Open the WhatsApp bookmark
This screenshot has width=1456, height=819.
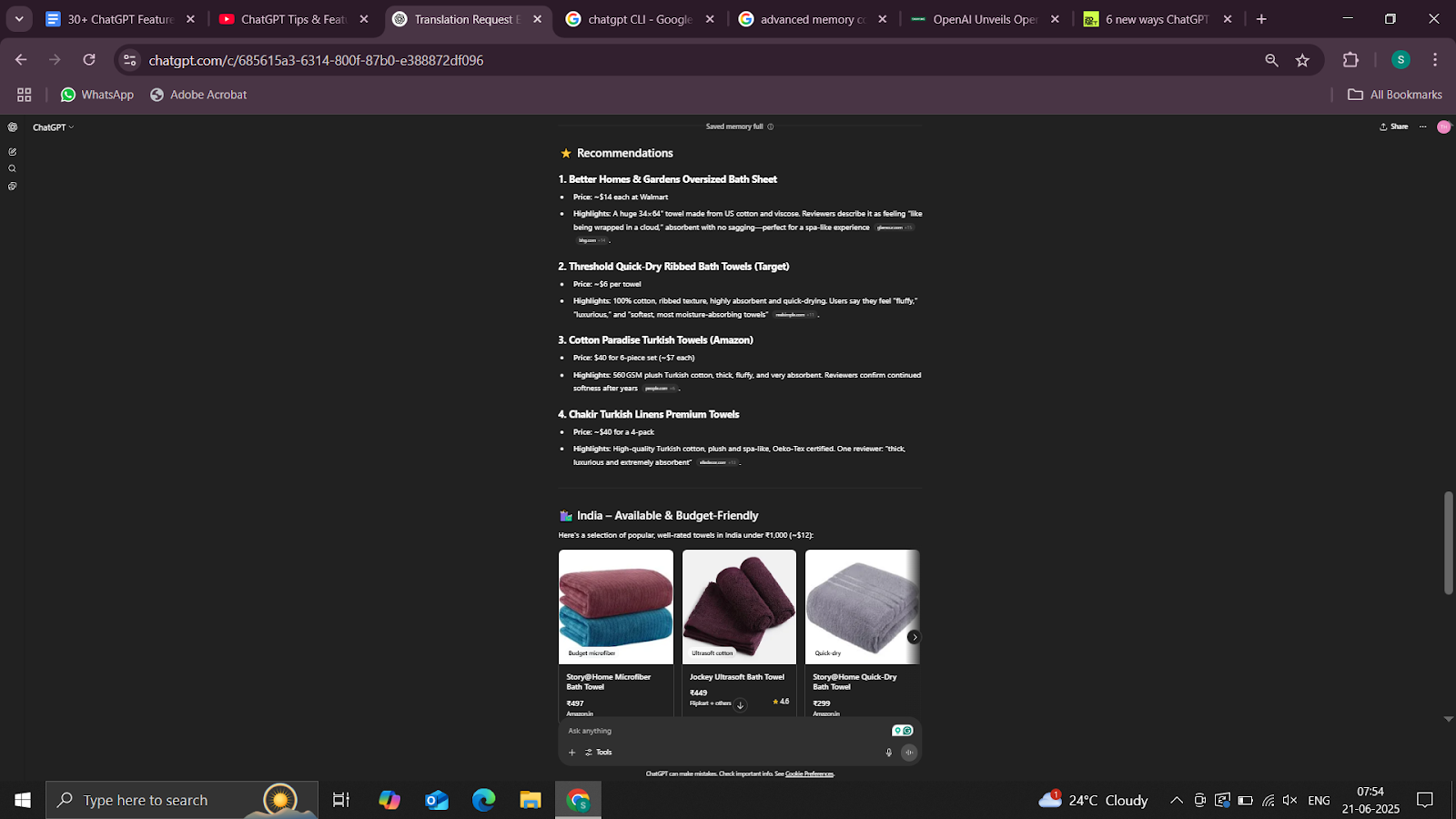[96, 95]
